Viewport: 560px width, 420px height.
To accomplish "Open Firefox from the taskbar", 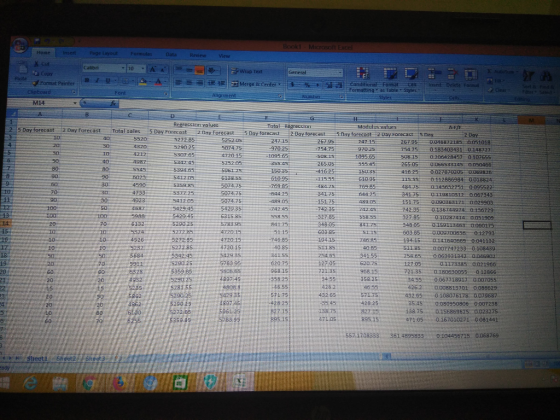I will pos(119,383).
